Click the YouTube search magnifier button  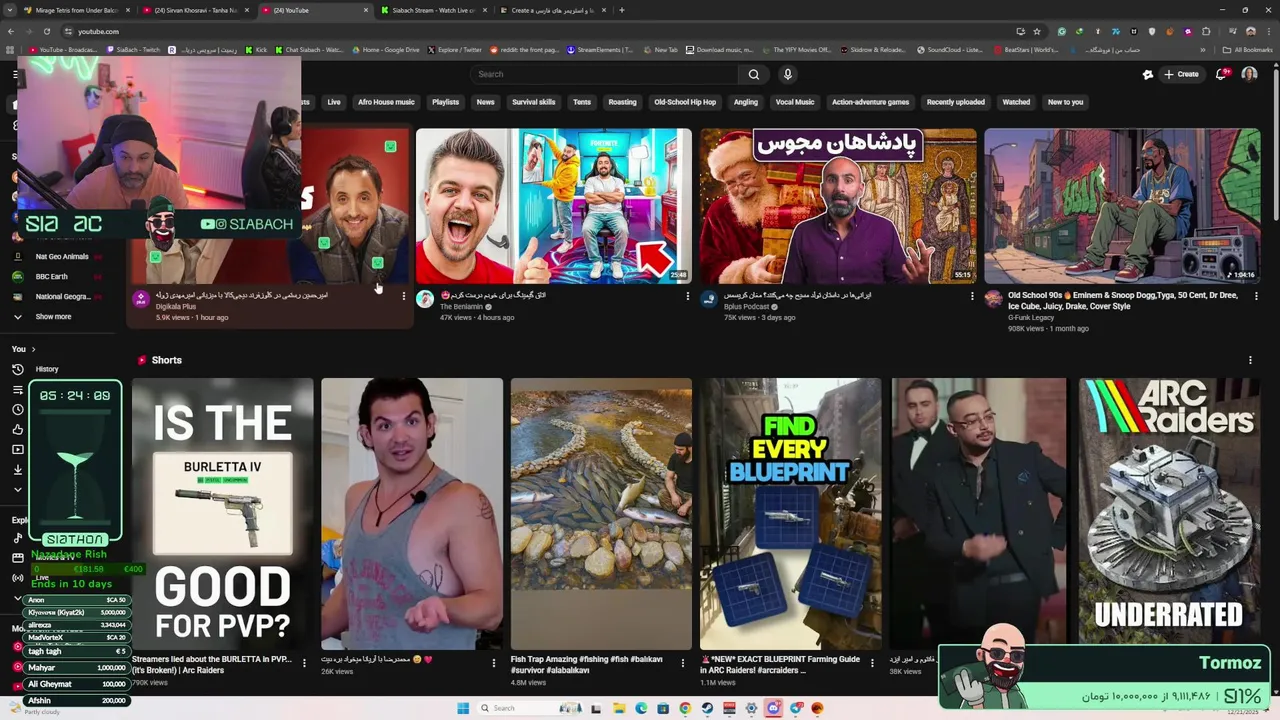point(754,74)
